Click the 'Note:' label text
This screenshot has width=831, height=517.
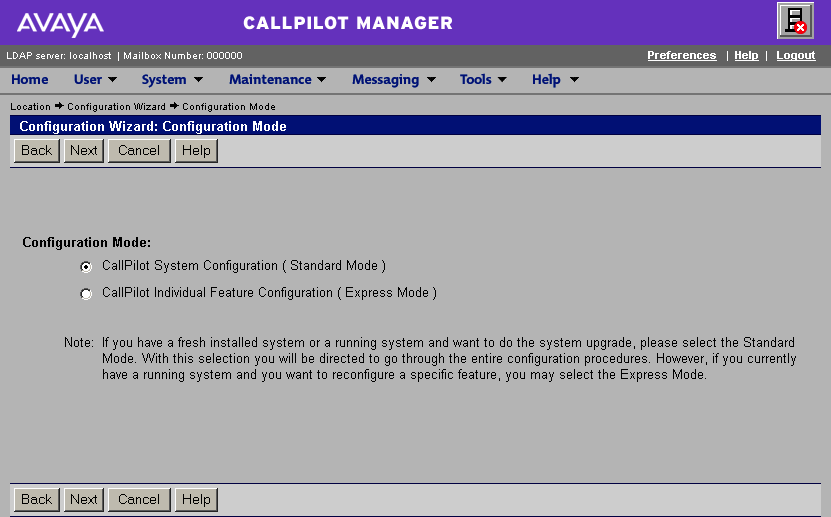(78, 343)
